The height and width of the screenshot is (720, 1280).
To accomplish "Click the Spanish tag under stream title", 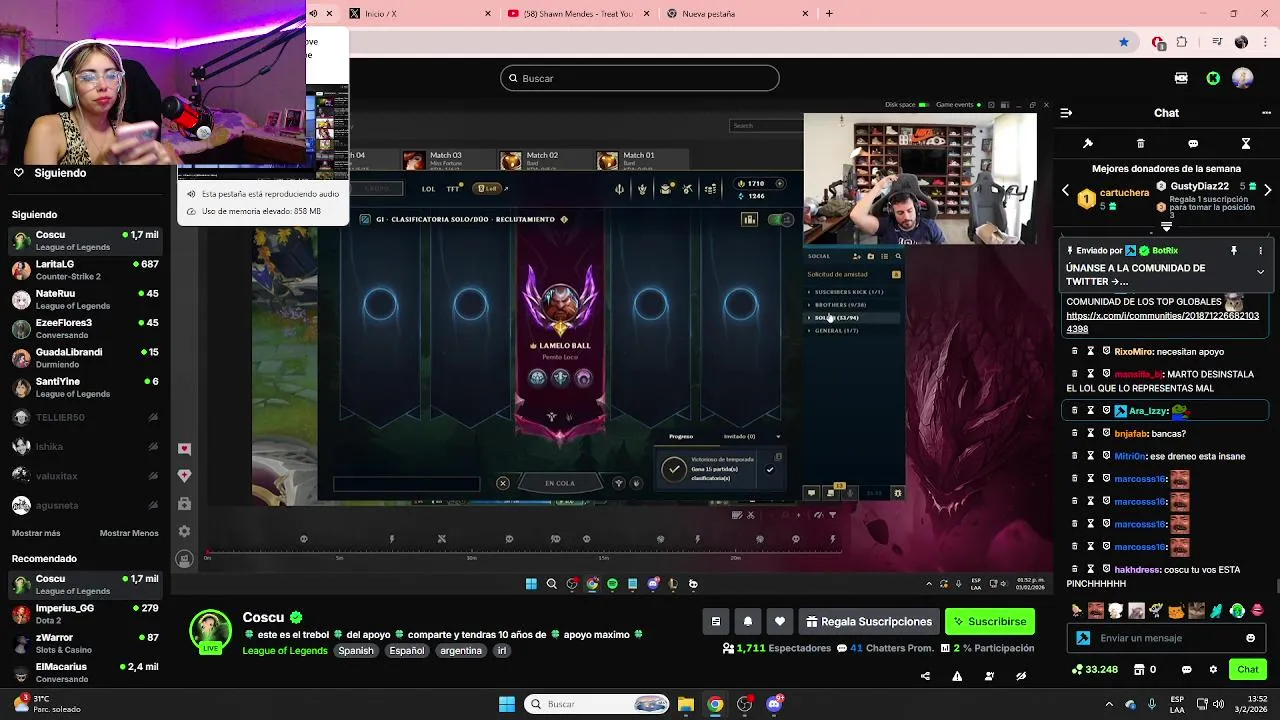I will coord(356,651).
